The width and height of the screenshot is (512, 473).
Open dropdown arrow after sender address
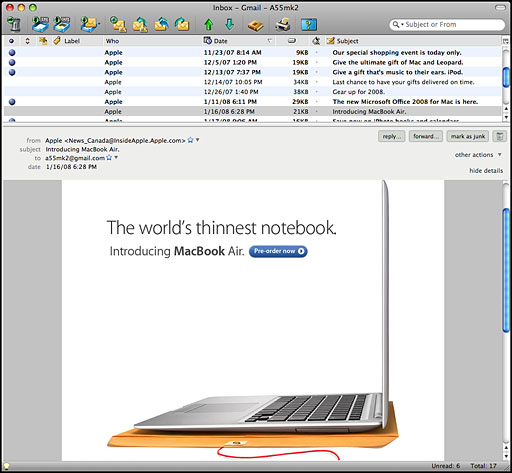tap(197, 140)
